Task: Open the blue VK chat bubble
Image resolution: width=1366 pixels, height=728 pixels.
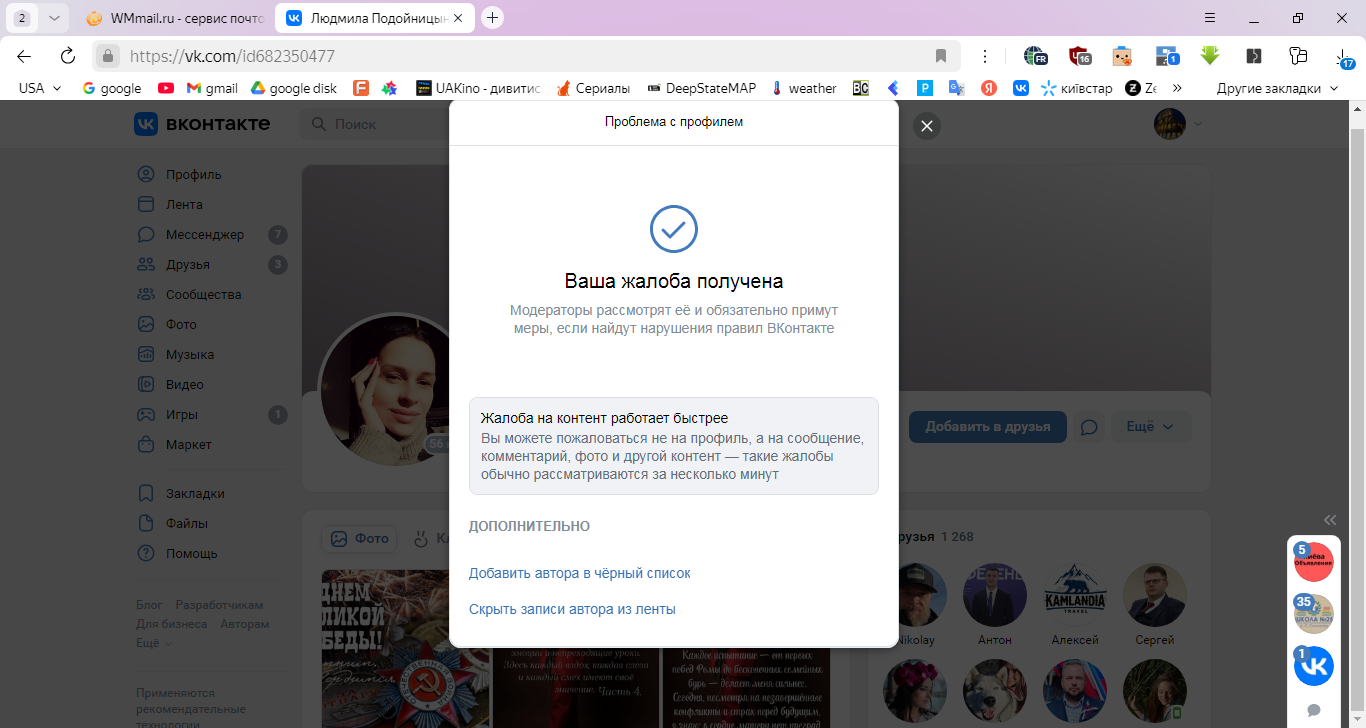Action: (x=1314, y=666)
